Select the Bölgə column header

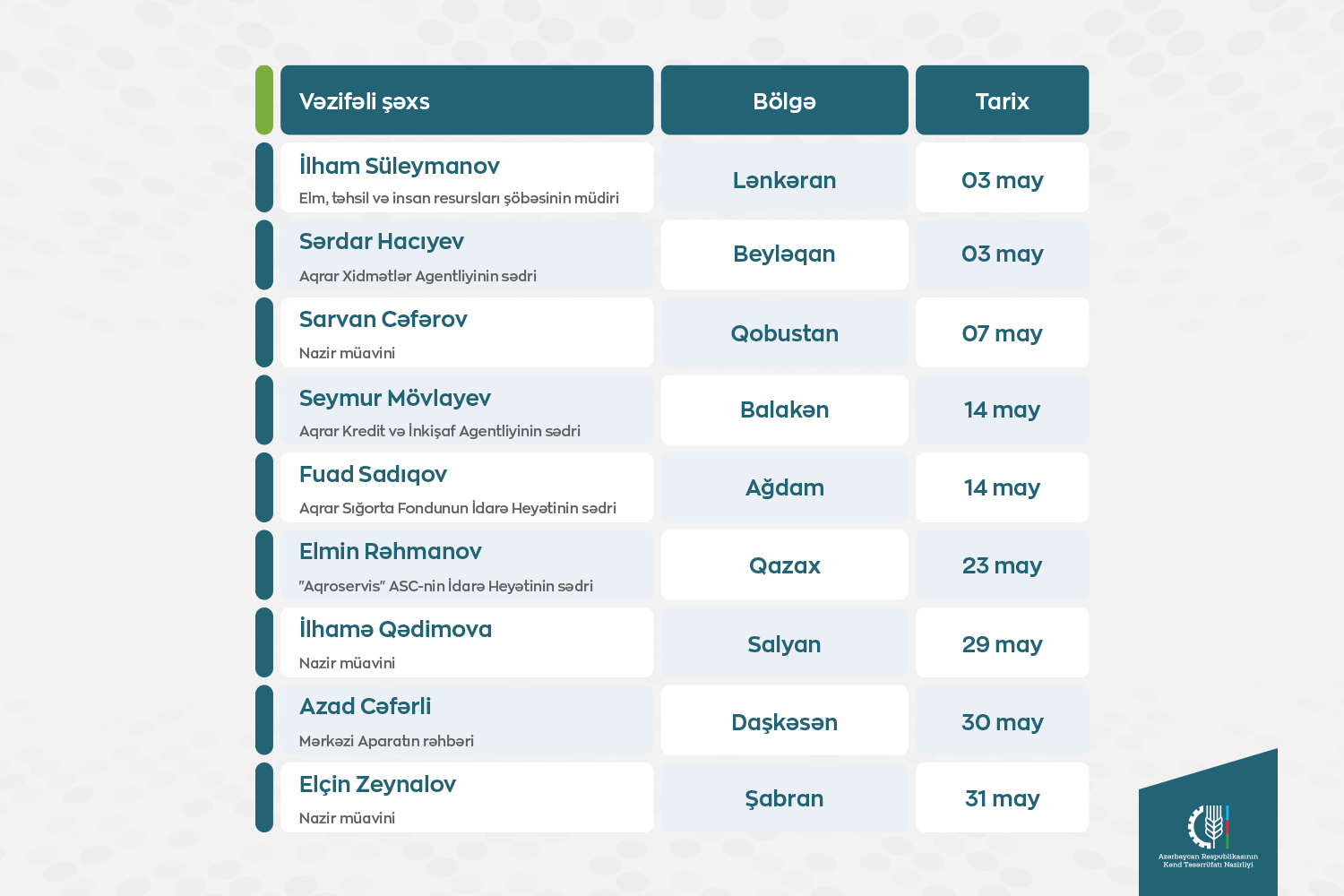(x=784, y=100)
